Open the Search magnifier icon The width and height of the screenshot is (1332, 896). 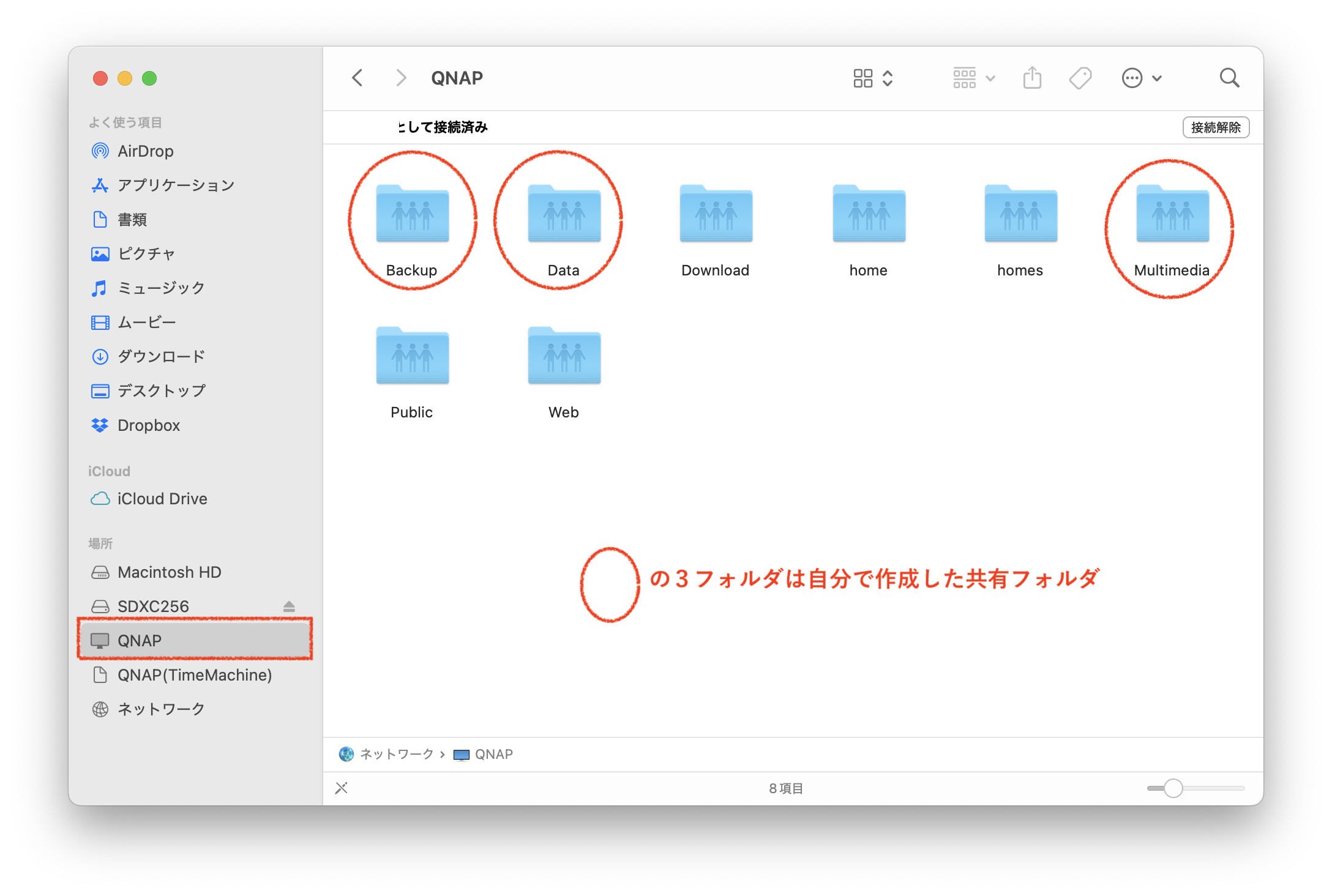point(1229,78)
